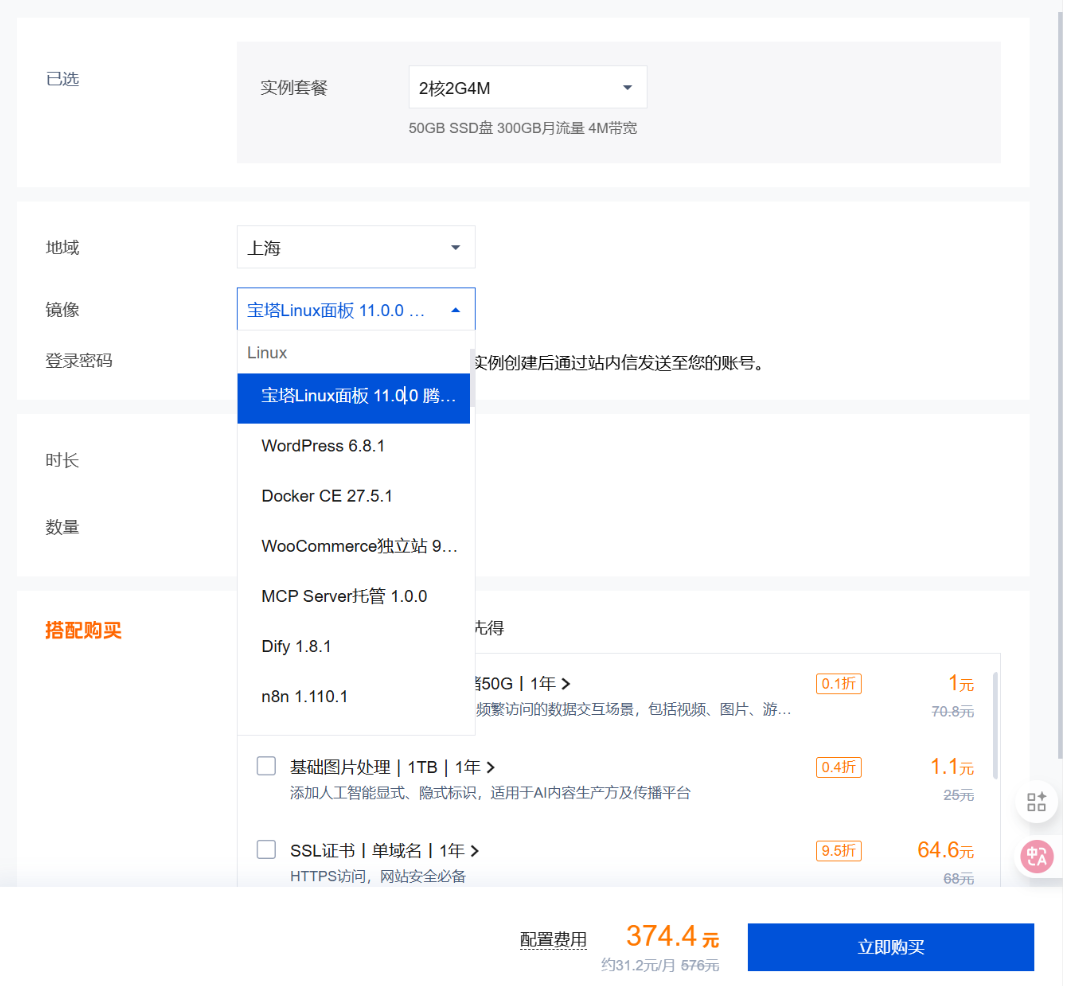Screen dimensions: 1065x986
Task: Click the 0.1折 discount badge
Action: point(838,684)
